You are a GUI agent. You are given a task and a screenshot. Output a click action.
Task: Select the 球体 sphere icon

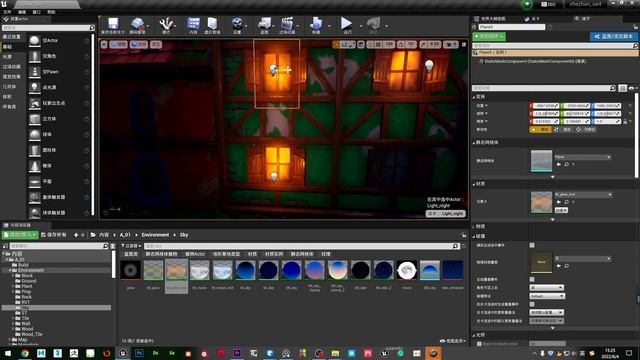tap(35, 134)
